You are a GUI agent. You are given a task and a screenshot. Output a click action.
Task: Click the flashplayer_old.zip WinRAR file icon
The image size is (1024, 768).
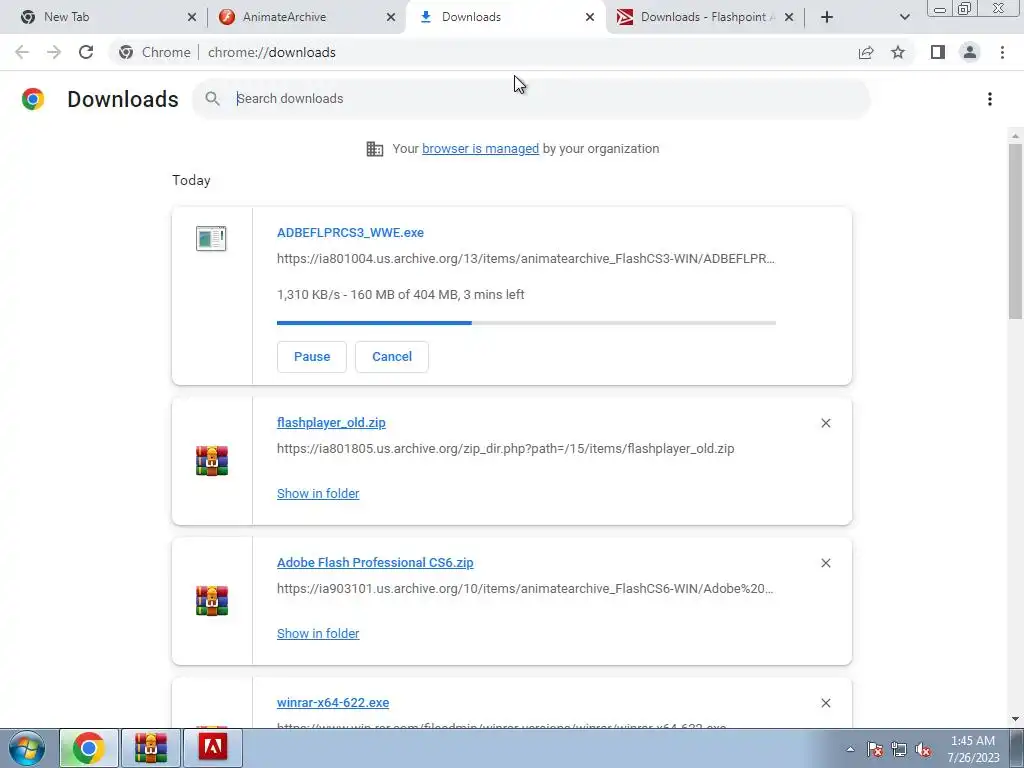coord(212,461)
